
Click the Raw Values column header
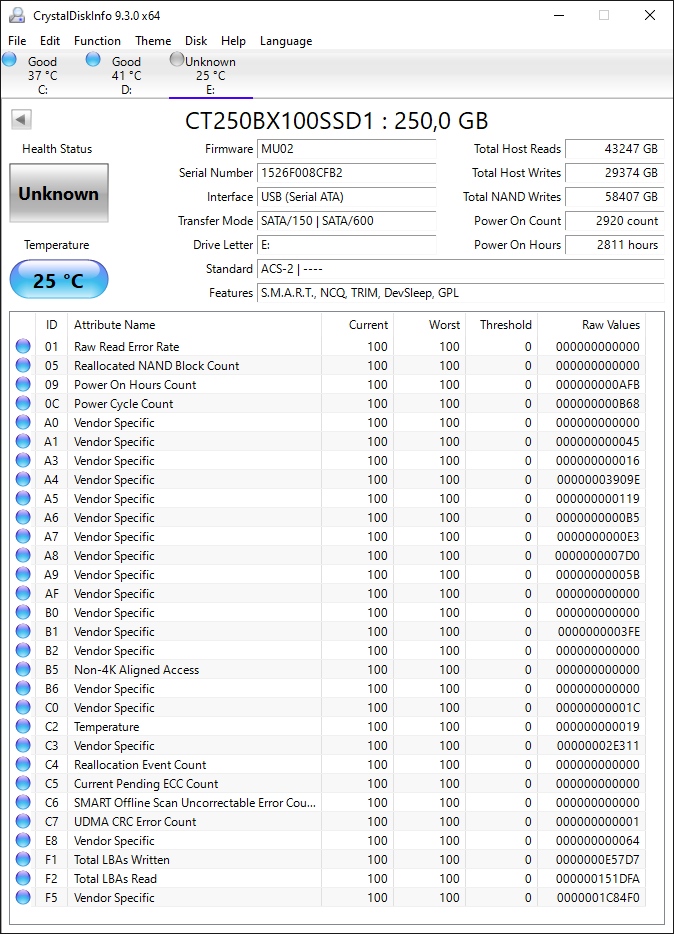(x=591, y=325)
